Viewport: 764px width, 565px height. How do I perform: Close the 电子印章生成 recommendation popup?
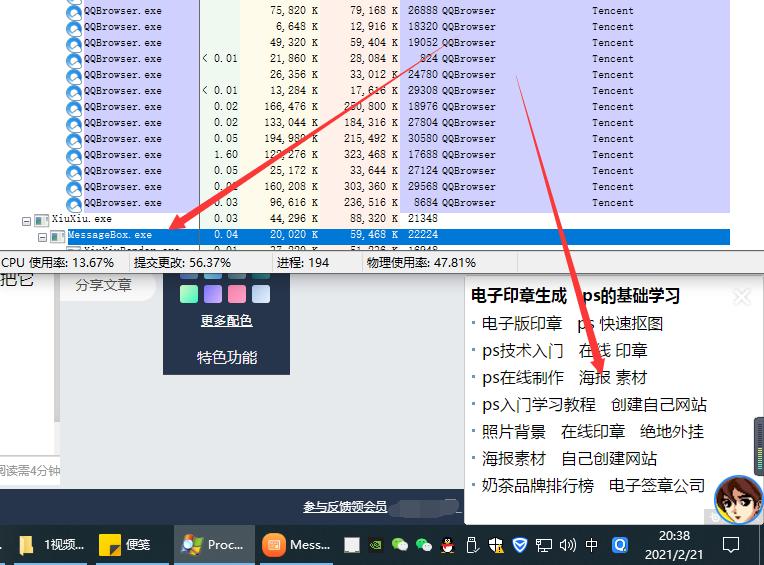coord(742,296)
